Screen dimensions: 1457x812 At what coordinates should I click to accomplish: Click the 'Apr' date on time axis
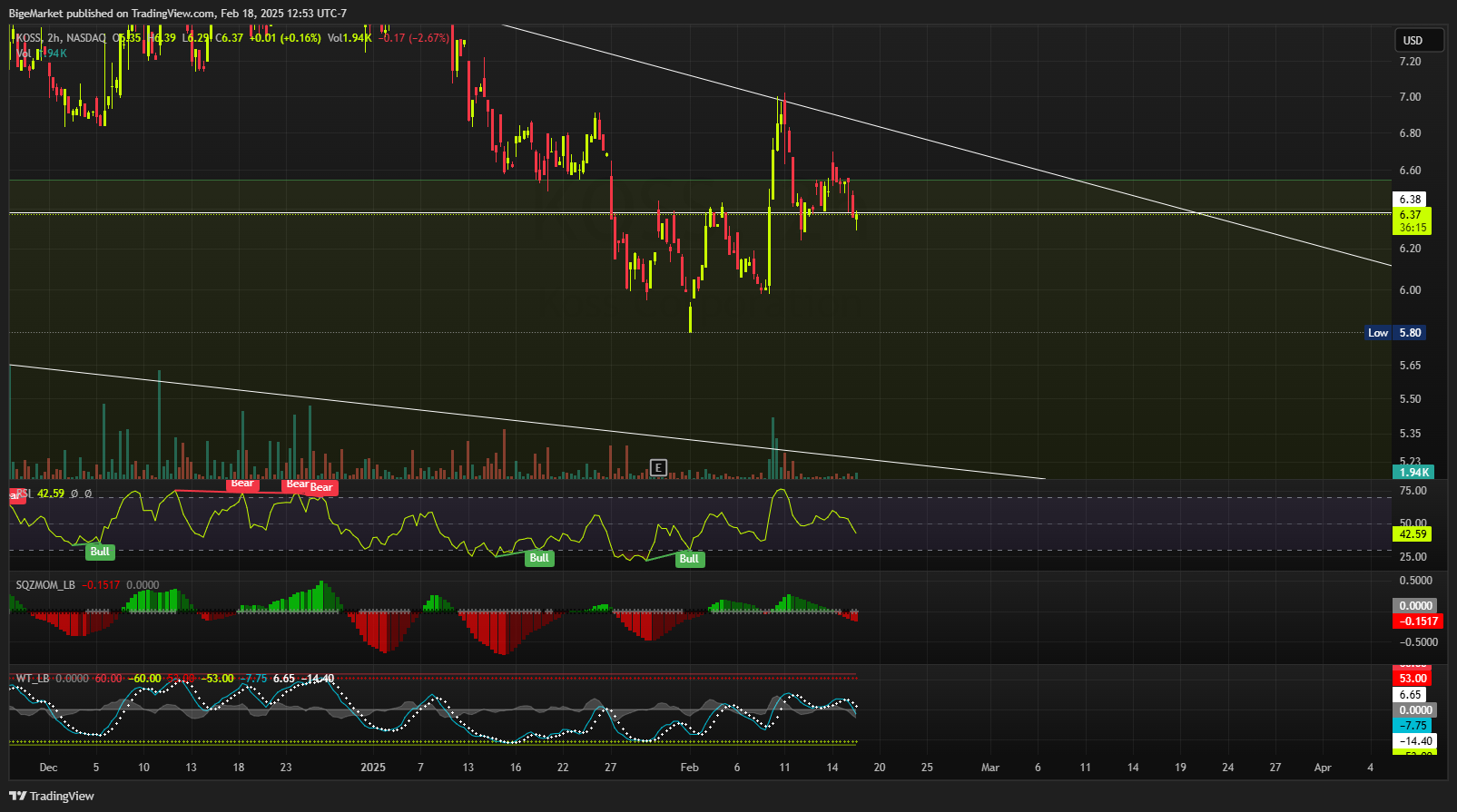[x=1324, y=768]
